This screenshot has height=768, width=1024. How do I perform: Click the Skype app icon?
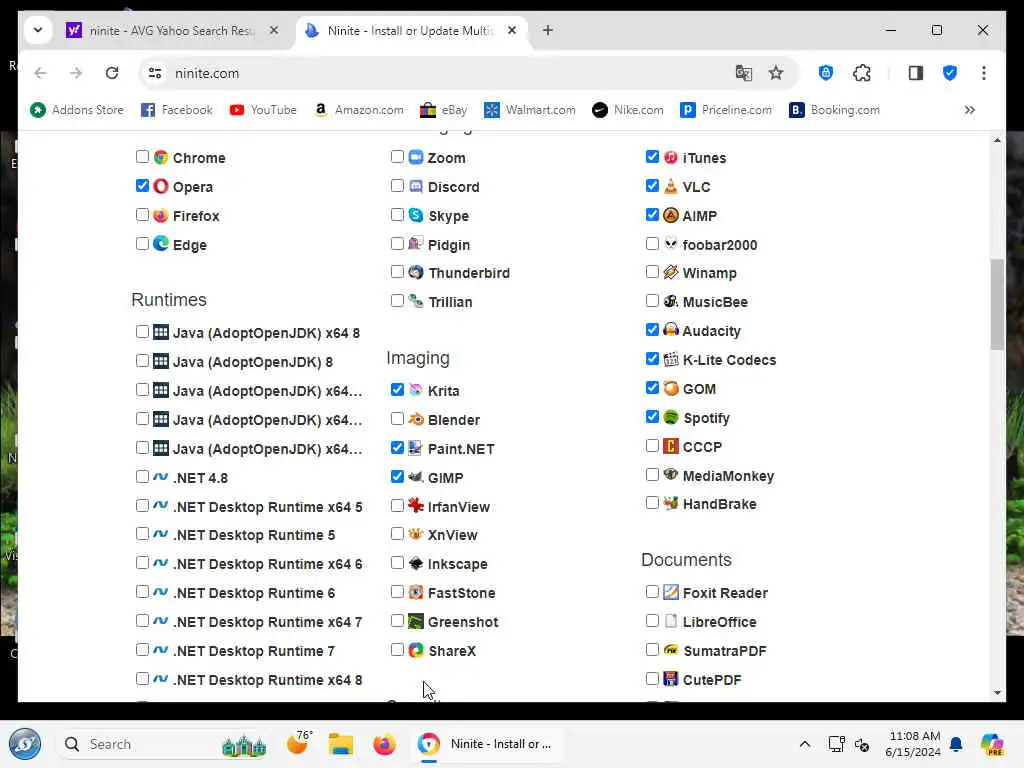pos(416,216)
